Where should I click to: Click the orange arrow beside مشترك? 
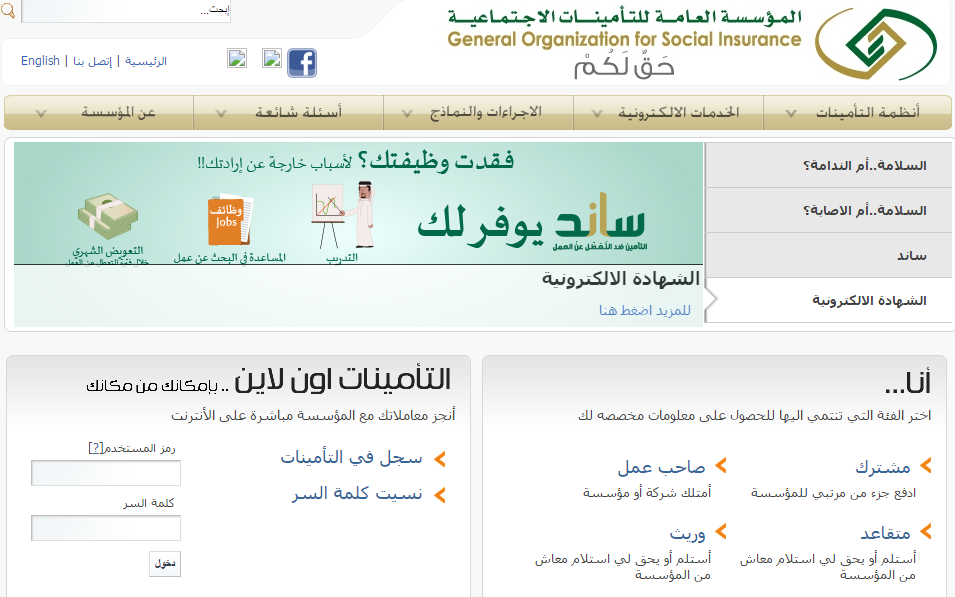tap(924, 465)
